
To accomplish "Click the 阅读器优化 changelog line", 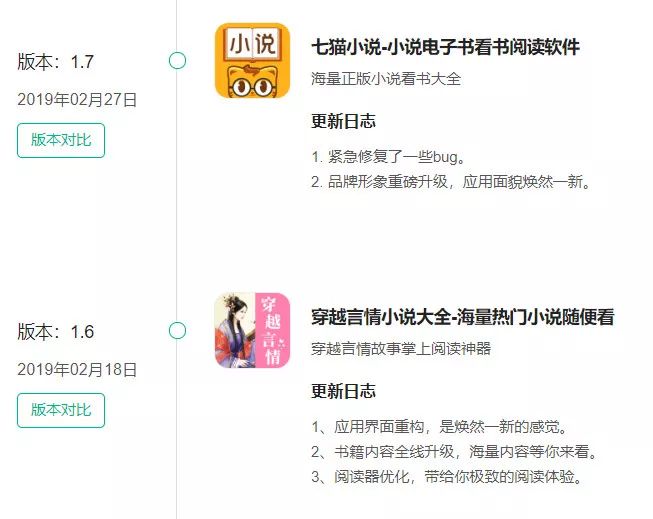I will tap(447, 477).
